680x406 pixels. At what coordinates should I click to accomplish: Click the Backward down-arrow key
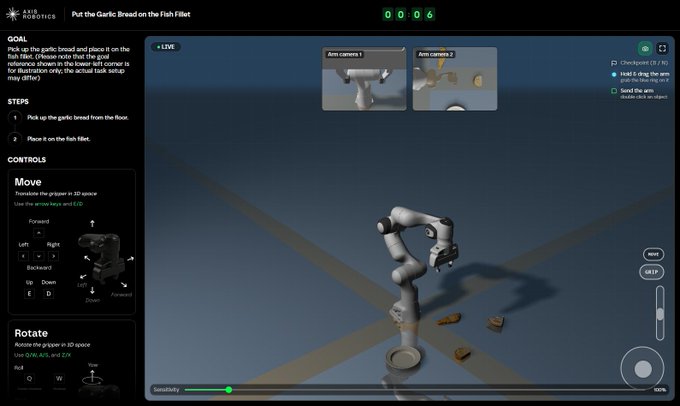(x=39, y=256)
